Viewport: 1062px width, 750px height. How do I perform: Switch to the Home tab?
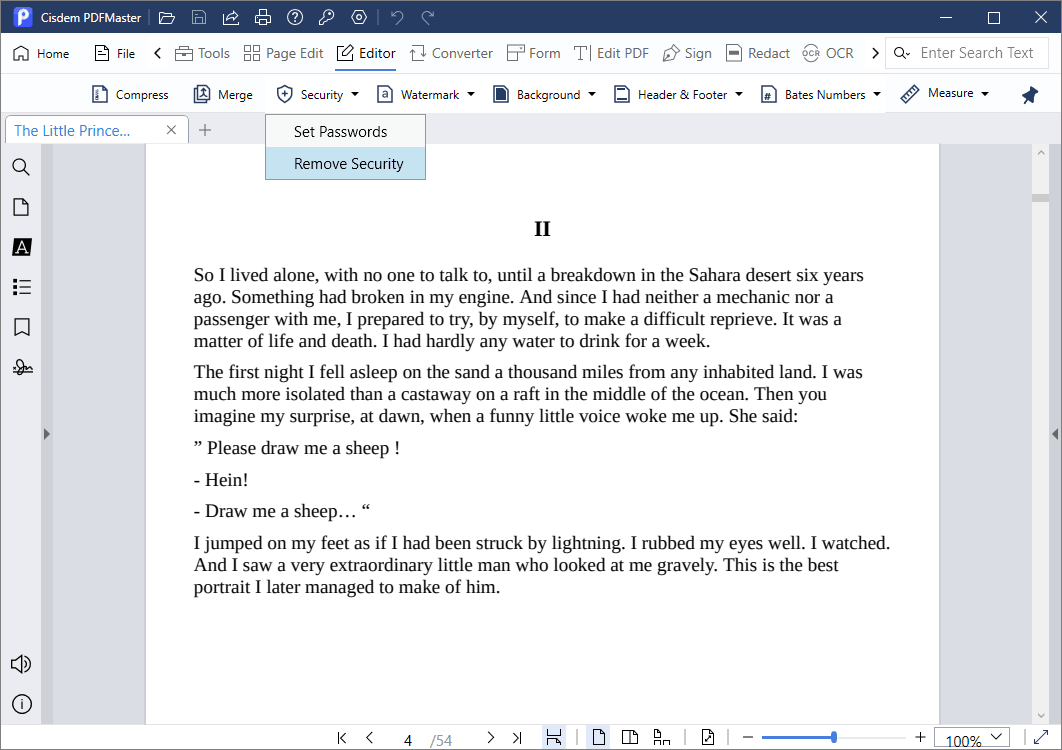(x=41, y=54)
